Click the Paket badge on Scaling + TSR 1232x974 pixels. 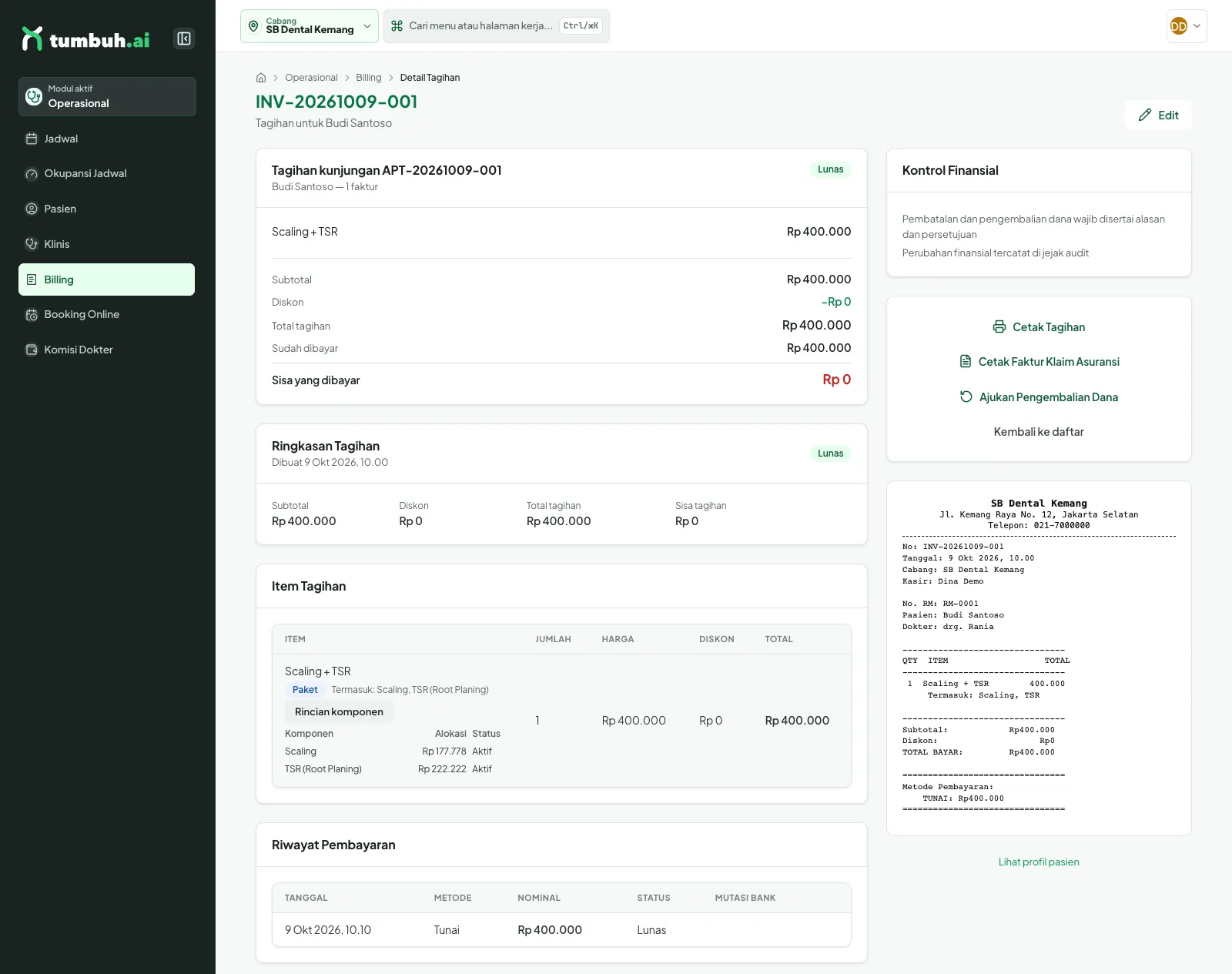(x=305, y=690)
